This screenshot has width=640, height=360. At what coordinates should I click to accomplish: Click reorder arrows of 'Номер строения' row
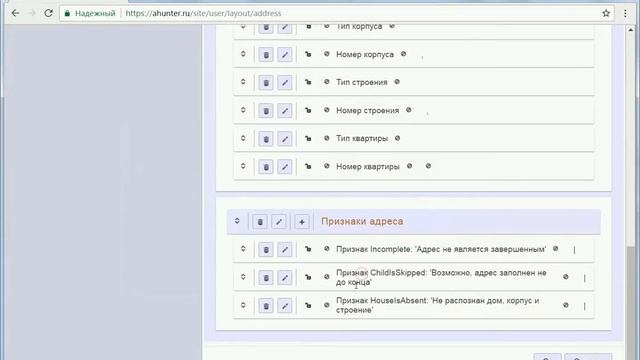[243, 110]
